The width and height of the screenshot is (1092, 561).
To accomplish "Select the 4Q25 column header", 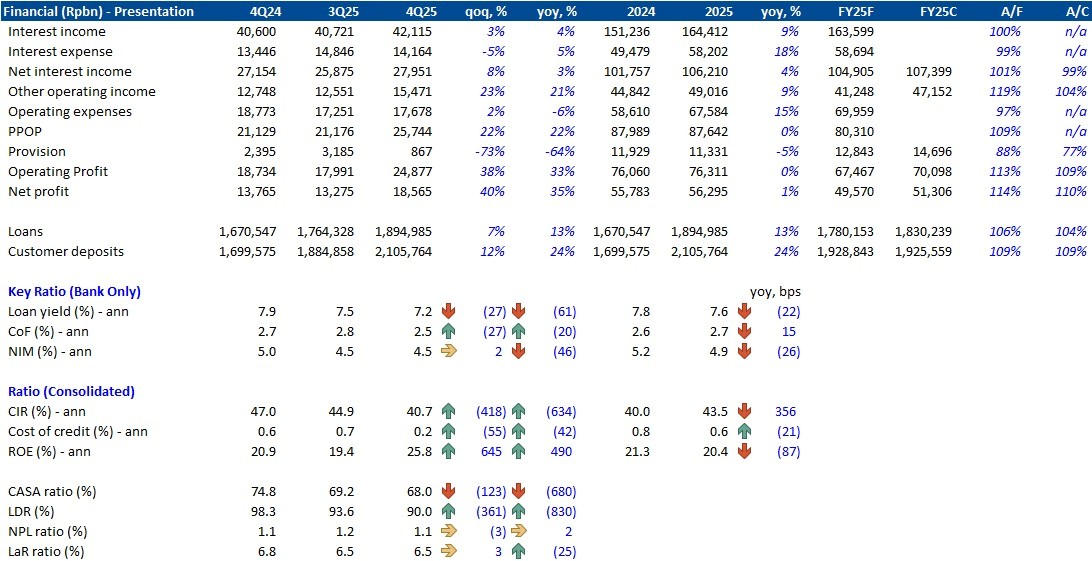I will 413,12.
